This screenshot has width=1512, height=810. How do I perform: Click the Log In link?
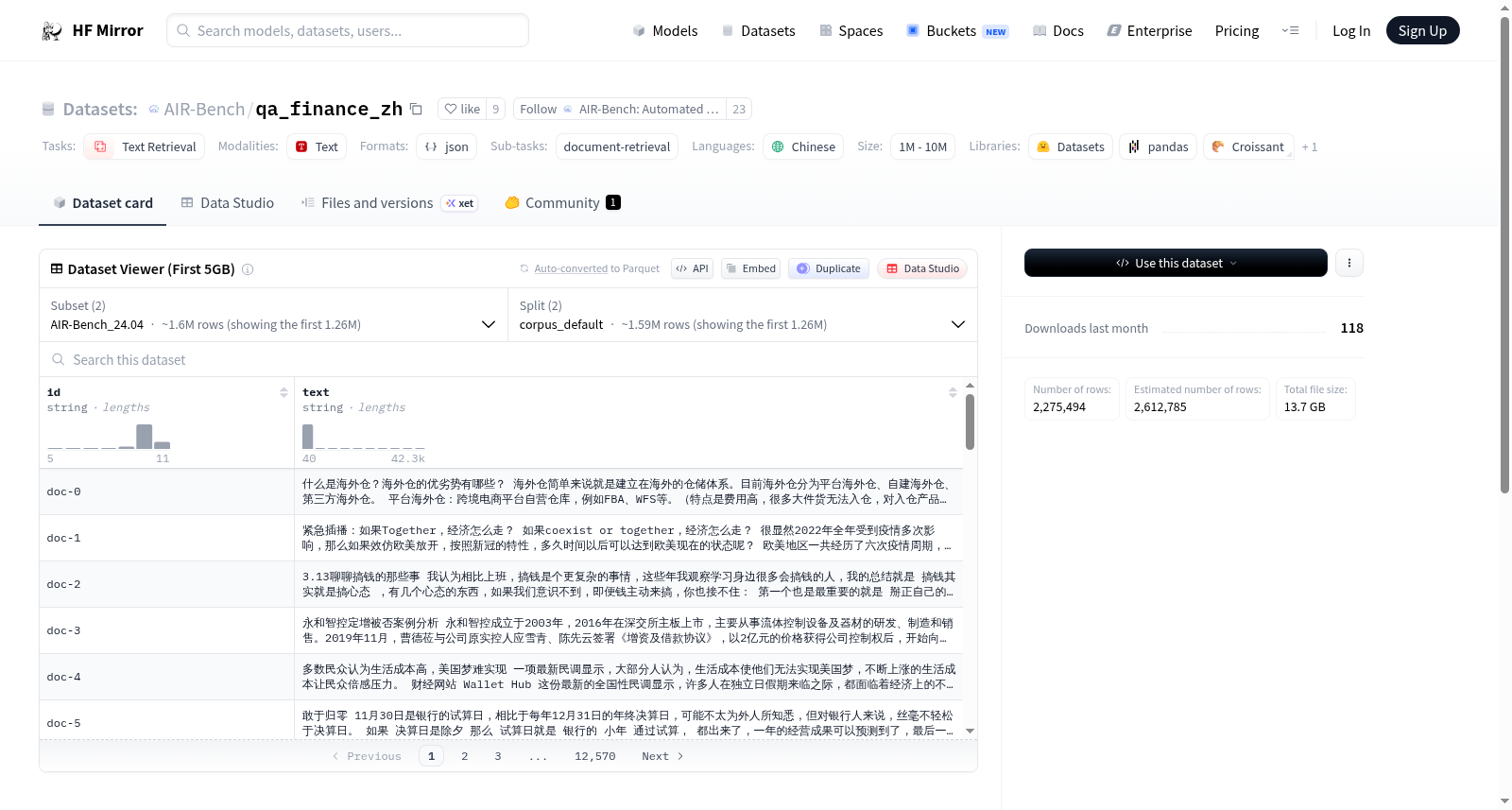[x=1351, y=31]
